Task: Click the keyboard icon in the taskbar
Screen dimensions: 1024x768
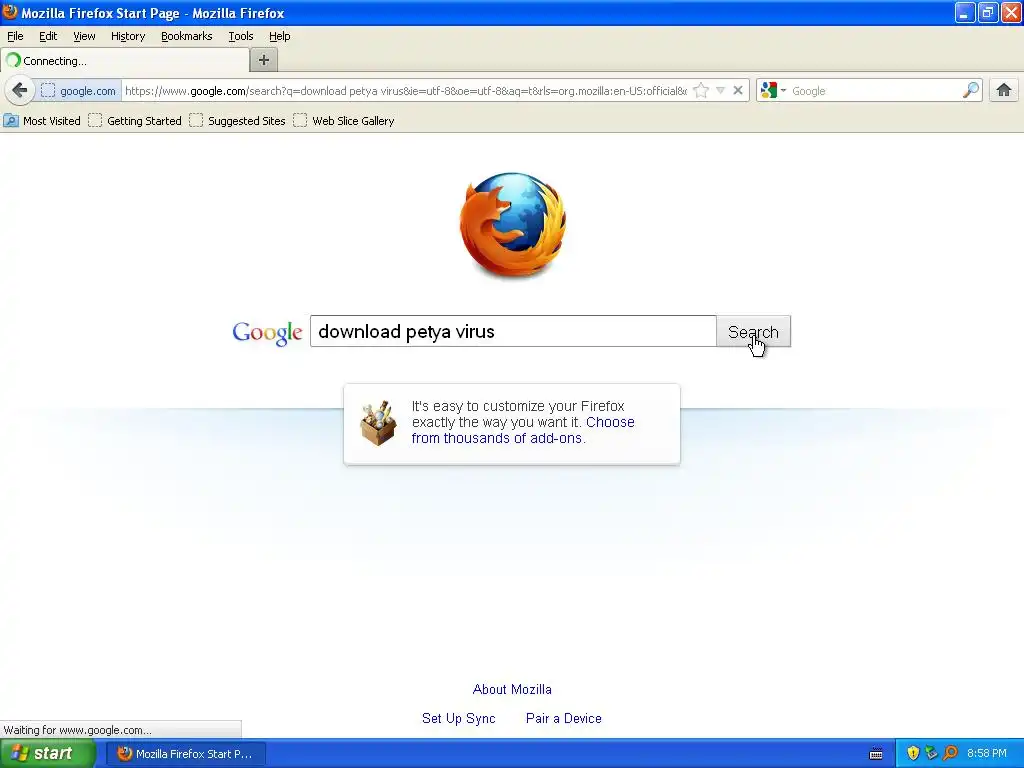Action: tap(876, 754)
